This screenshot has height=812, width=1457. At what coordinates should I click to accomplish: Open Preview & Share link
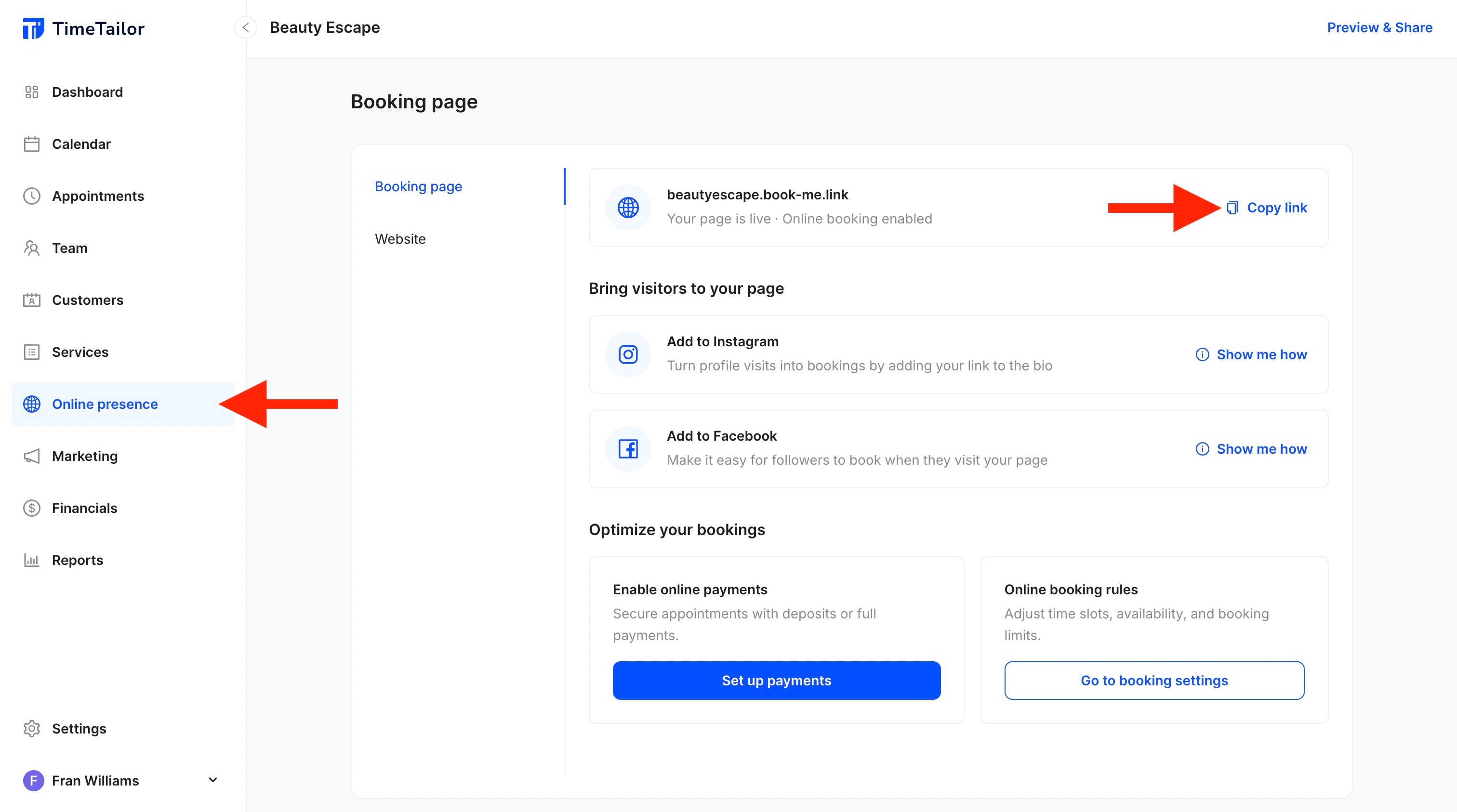pyautogui.click(x=1379, y=28)
